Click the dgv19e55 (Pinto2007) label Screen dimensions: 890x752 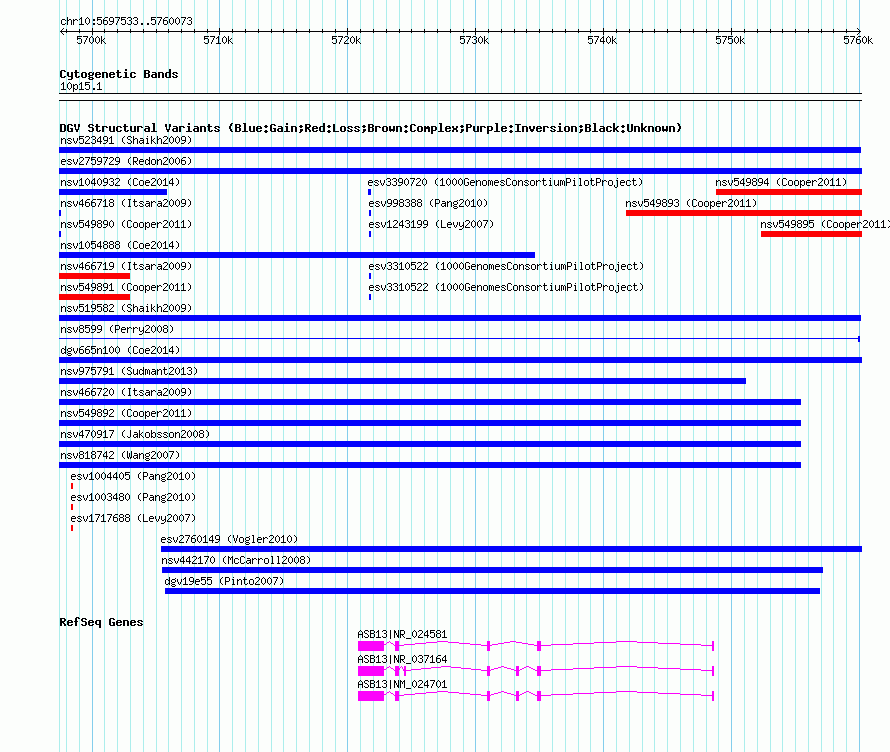pyautogui.click(x=224, y=581)
